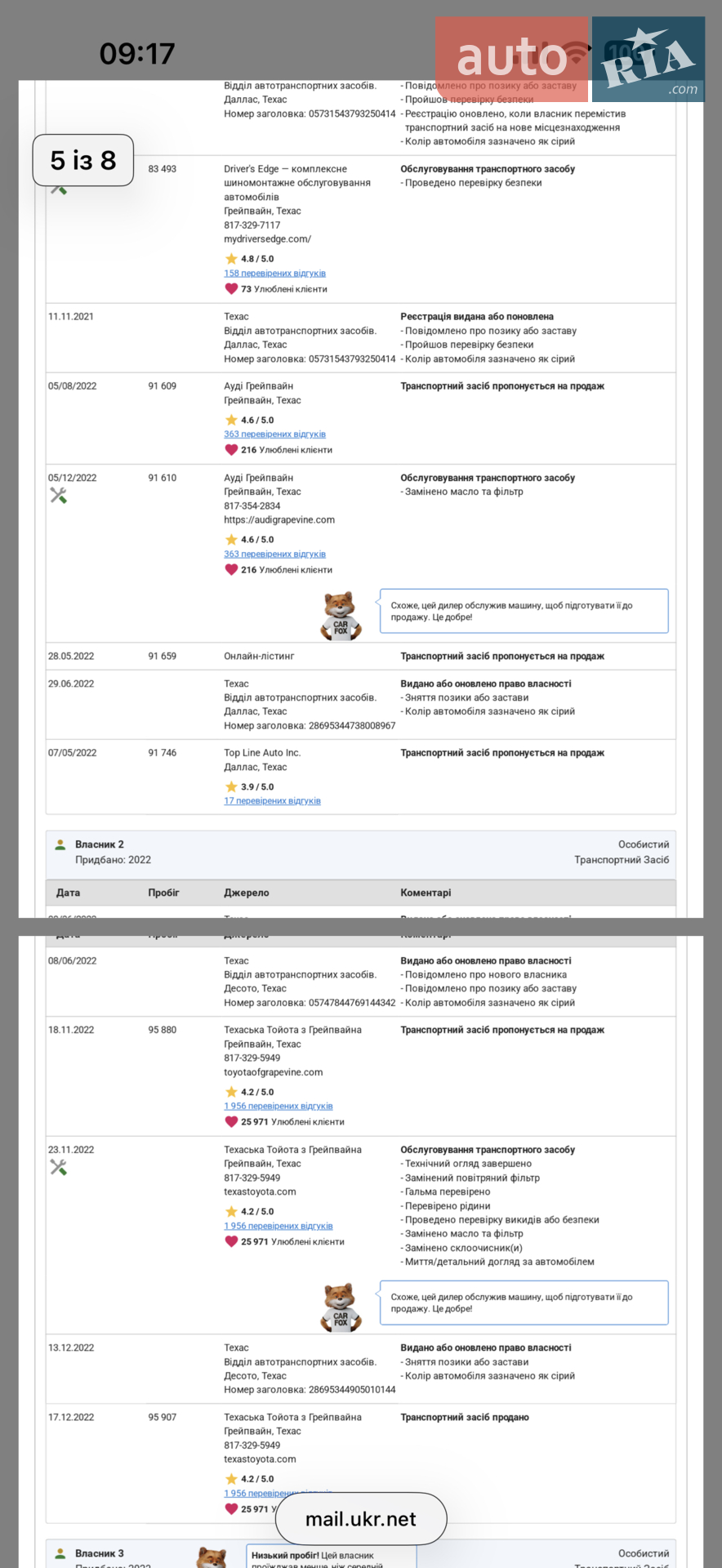Screen dimensions: 722x1568
Task: Click the star icon beside 3.9 / 5.0
Action: [231, 786]
